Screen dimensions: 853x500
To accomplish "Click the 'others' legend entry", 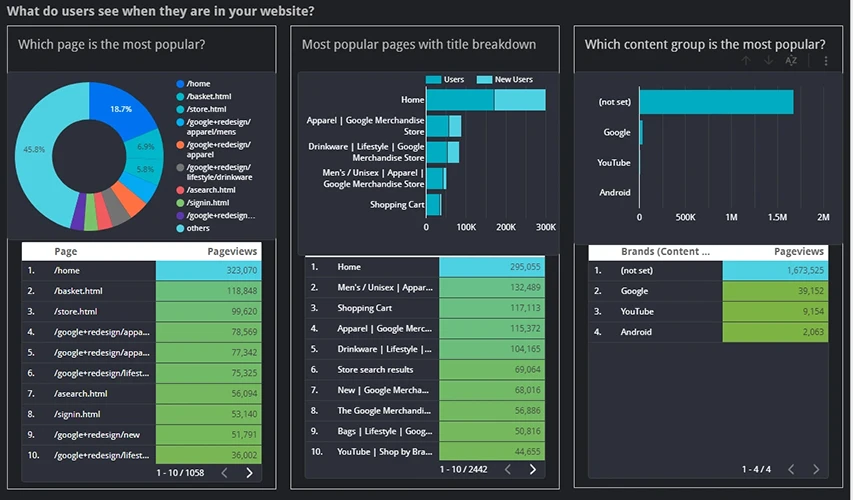I will 193,228.
